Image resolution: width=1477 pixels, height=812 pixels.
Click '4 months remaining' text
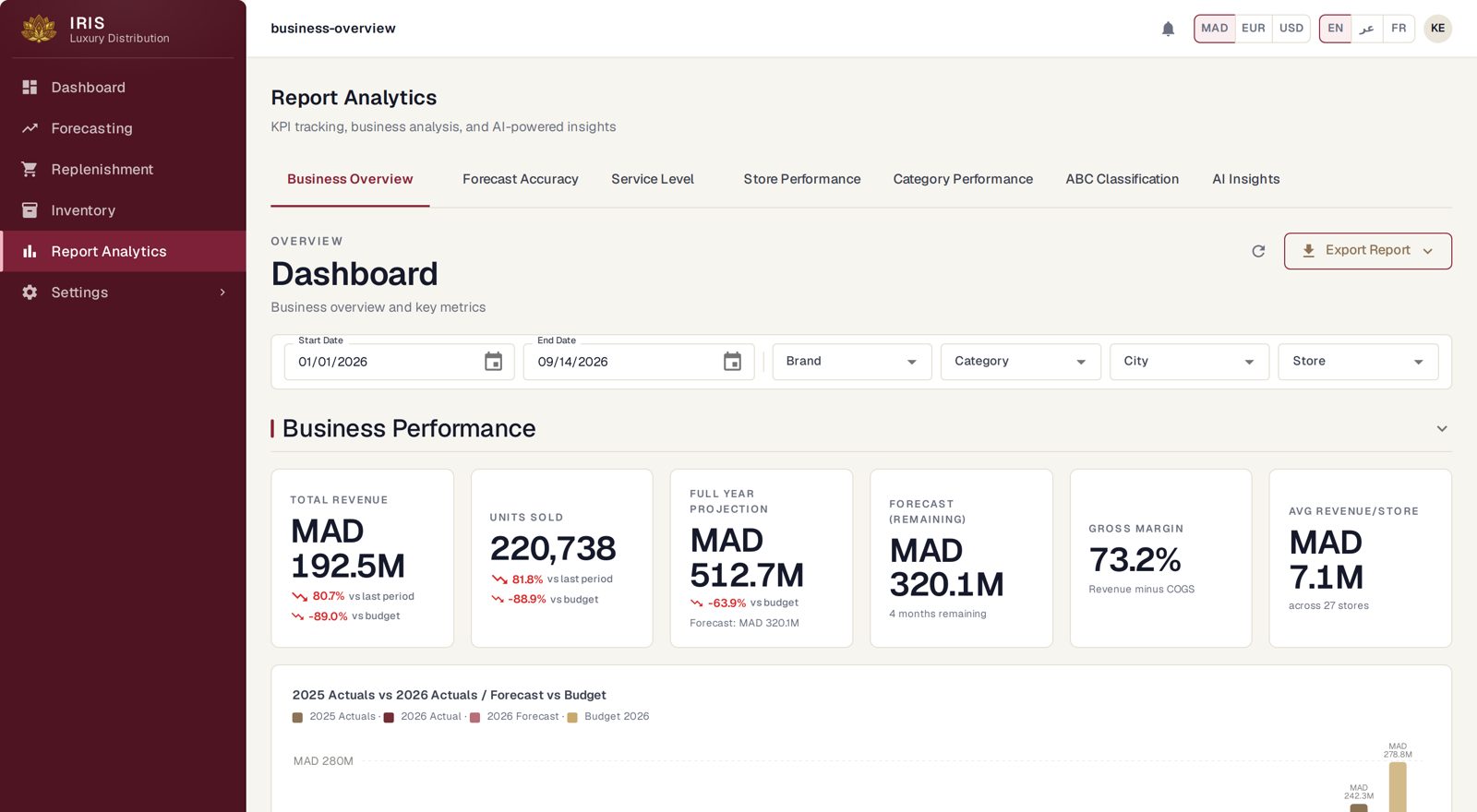[x=938, y=615]
